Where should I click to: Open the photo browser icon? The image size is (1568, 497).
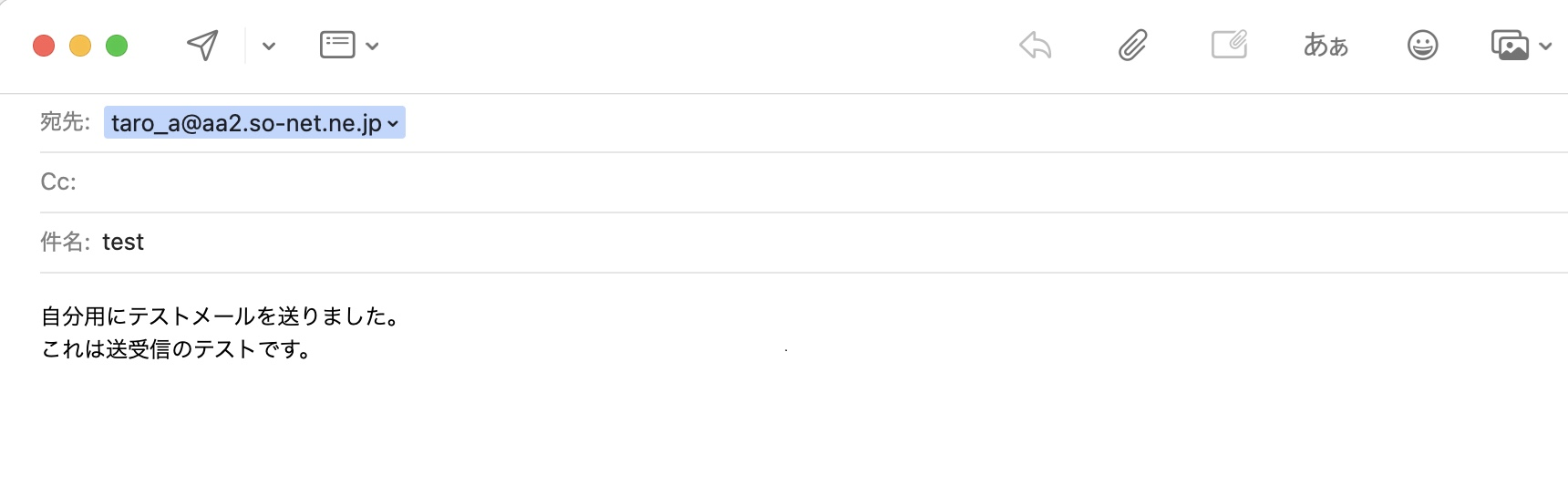[x=1510, y=45]
